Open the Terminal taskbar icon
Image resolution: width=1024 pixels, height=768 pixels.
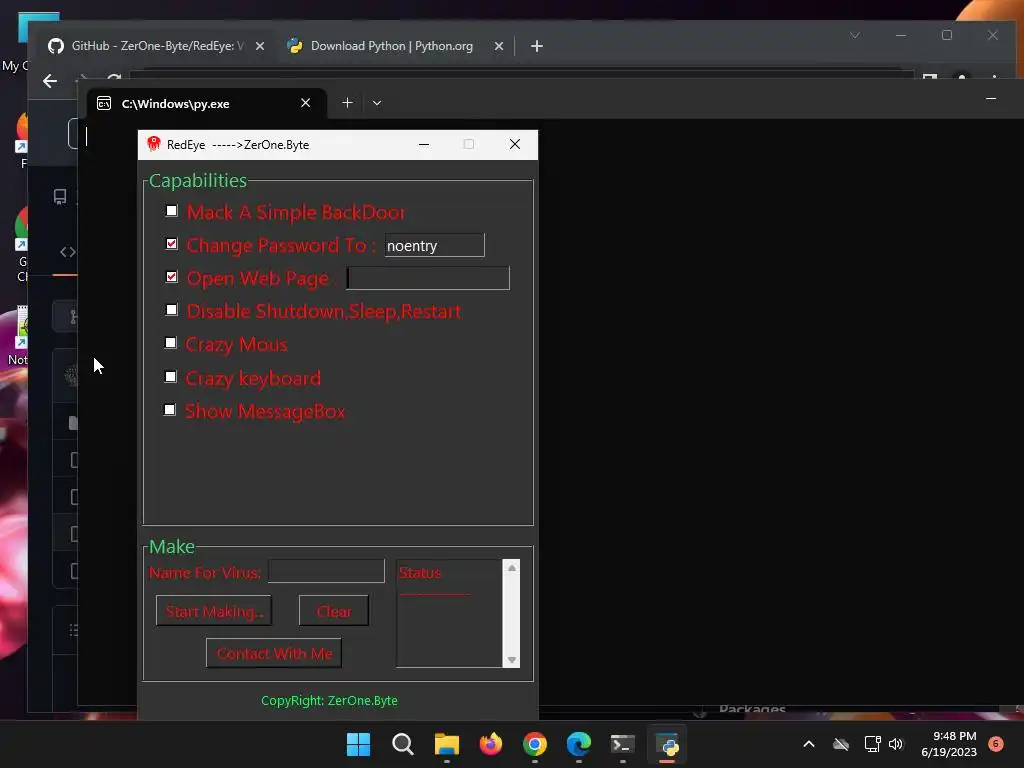click(x=622, y=744)
